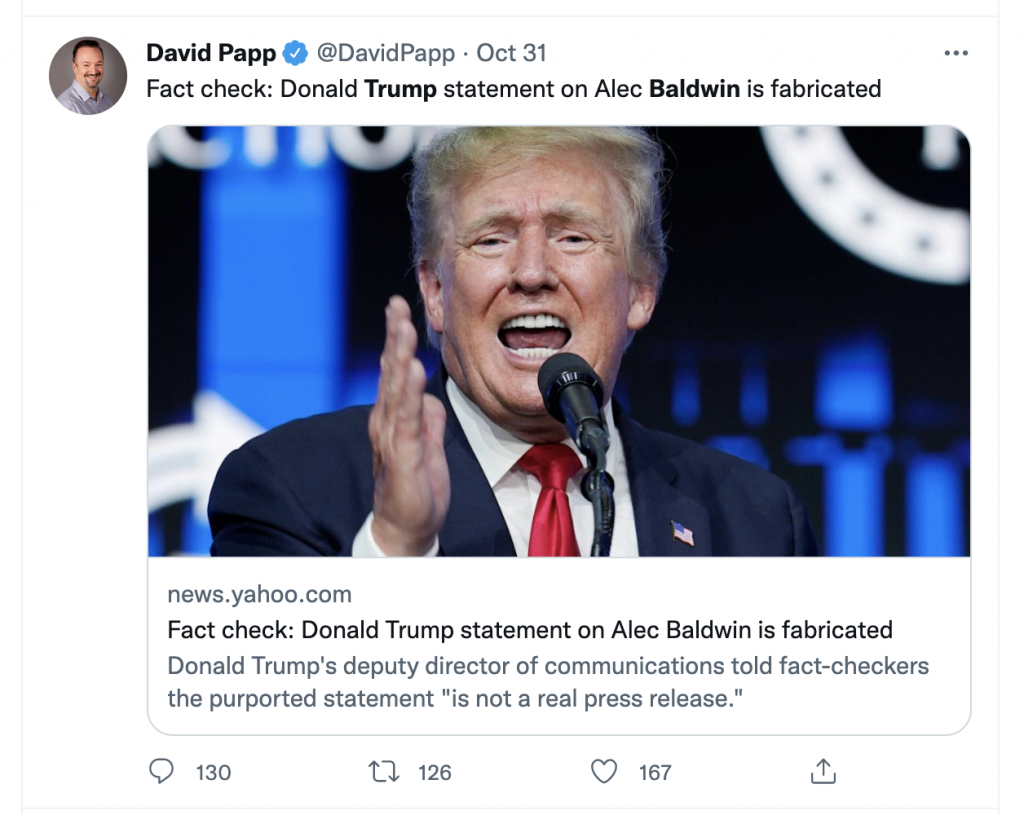Click the bold word Baldwin in tweet
Image resolution: width=1024 pixels, height=815 pixels.
[x=694, y=89]
